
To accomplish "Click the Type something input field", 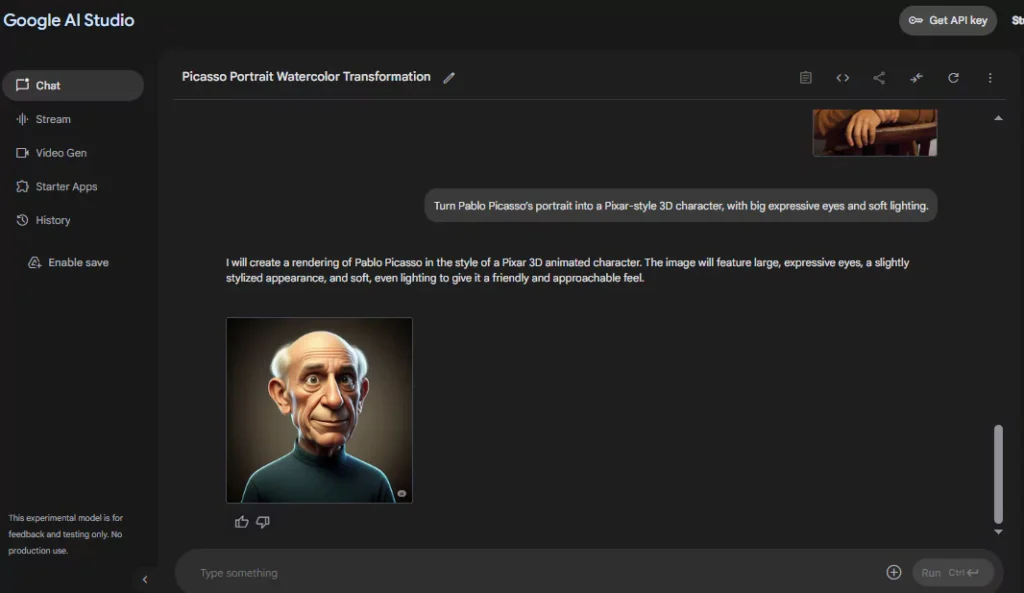I will (536, 573).
